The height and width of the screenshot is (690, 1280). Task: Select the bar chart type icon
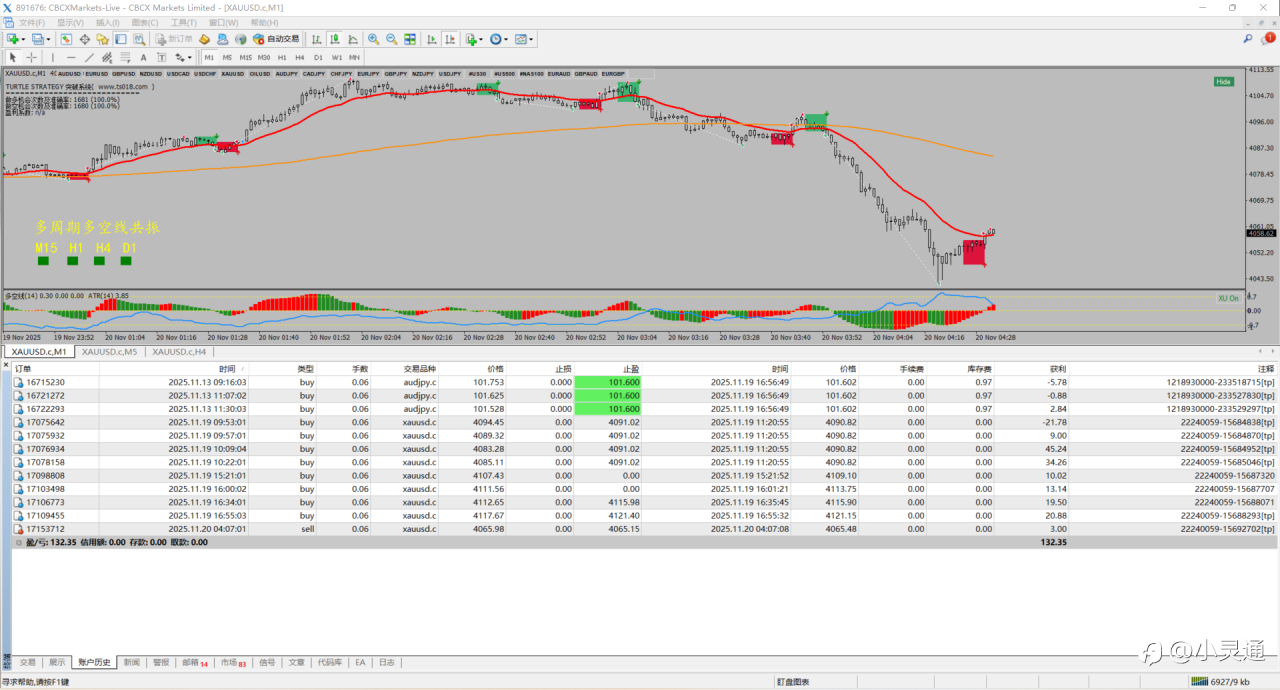point(317,39)
